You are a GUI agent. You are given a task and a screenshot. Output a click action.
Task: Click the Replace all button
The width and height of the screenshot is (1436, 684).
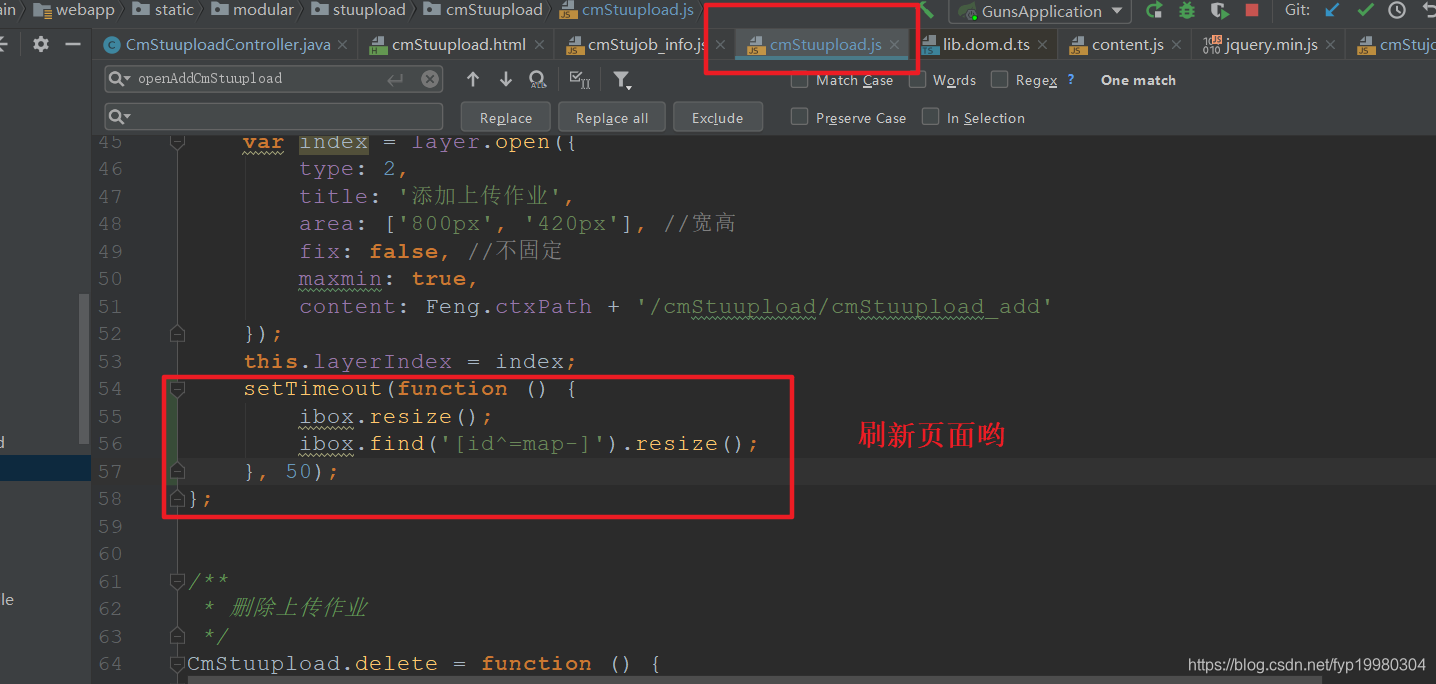[612, 117]
